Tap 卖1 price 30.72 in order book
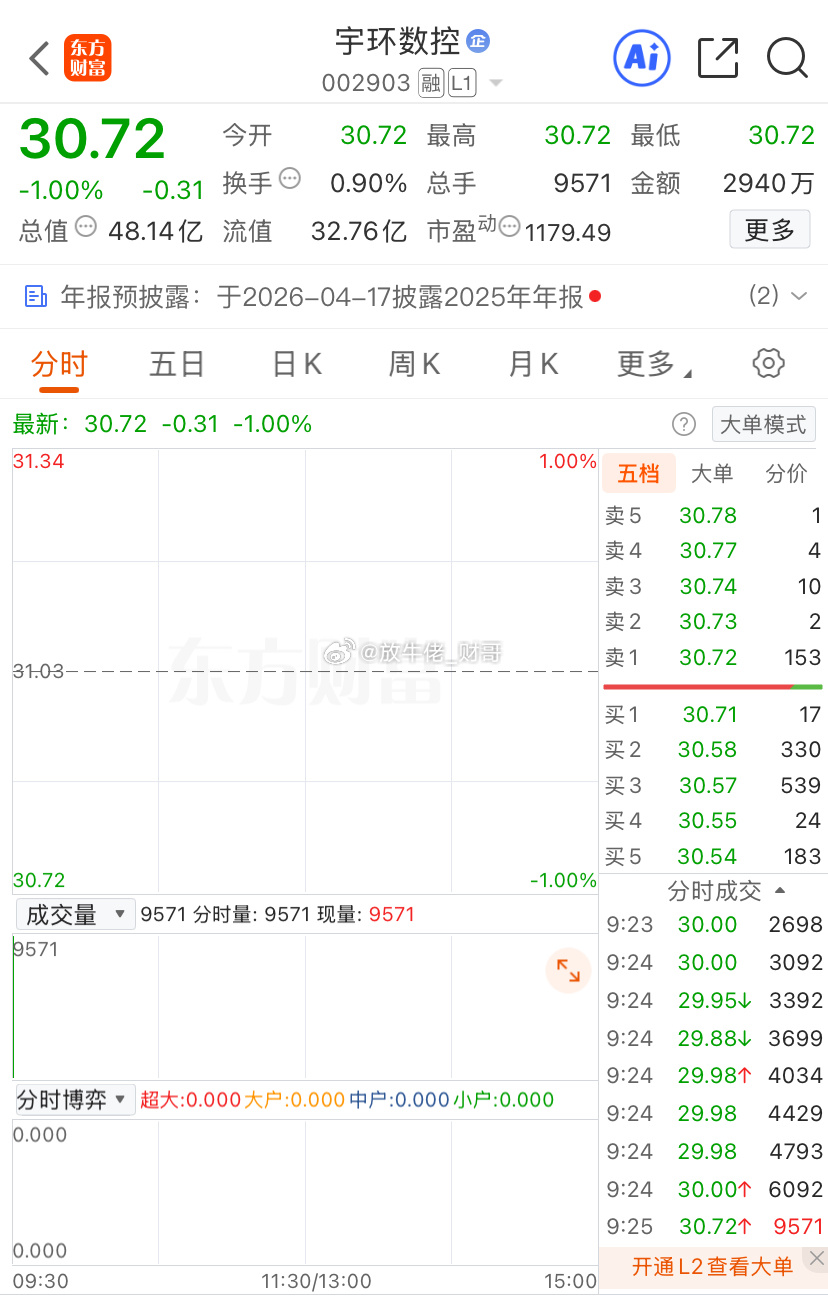The width and height of the screenshot is (828, 1303). pos(707,657)
